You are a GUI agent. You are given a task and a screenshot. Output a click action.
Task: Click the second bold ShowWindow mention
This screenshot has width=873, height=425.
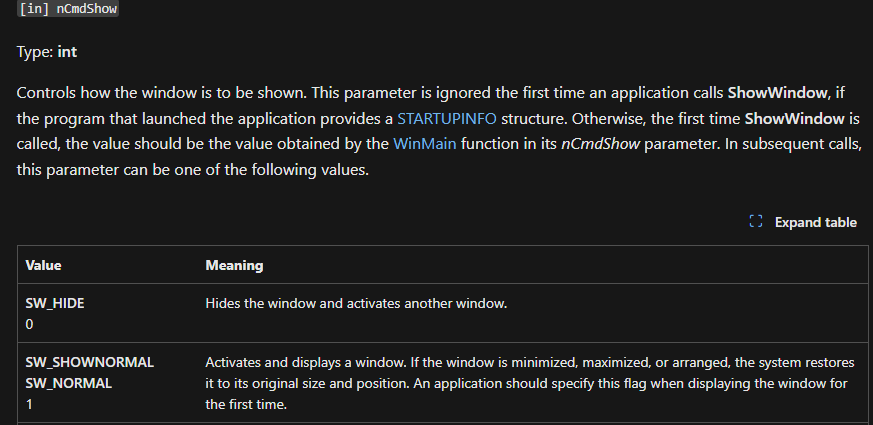[794, 119]
